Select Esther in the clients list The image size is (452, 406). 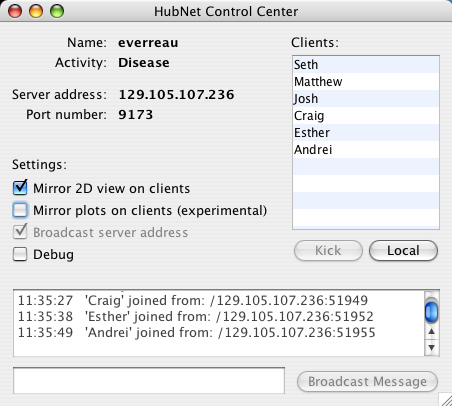point(366,133)
